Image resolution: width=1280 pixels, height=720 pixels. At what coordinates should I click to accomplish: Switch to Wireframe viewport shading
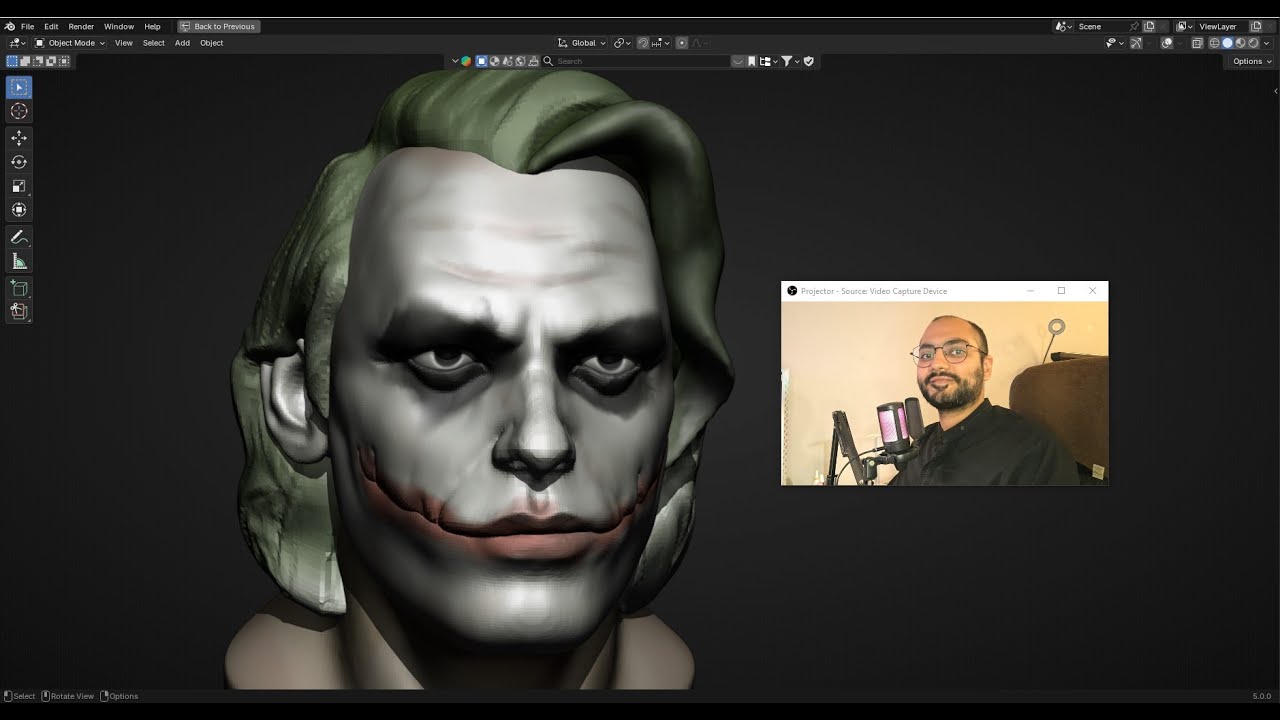(1214, 43)
